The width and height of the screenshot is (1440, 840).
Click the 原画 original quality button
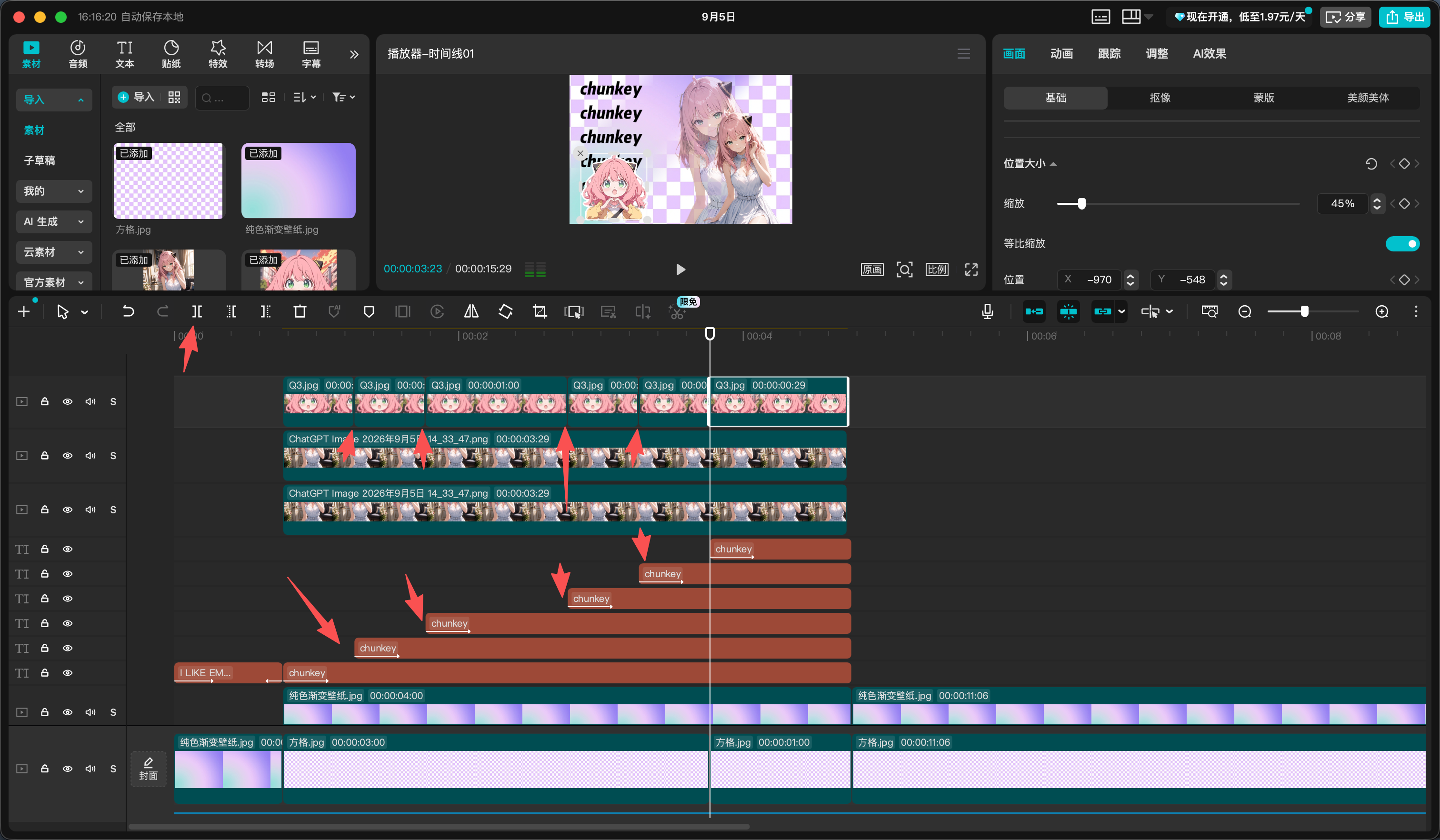[x=872, y=269]
